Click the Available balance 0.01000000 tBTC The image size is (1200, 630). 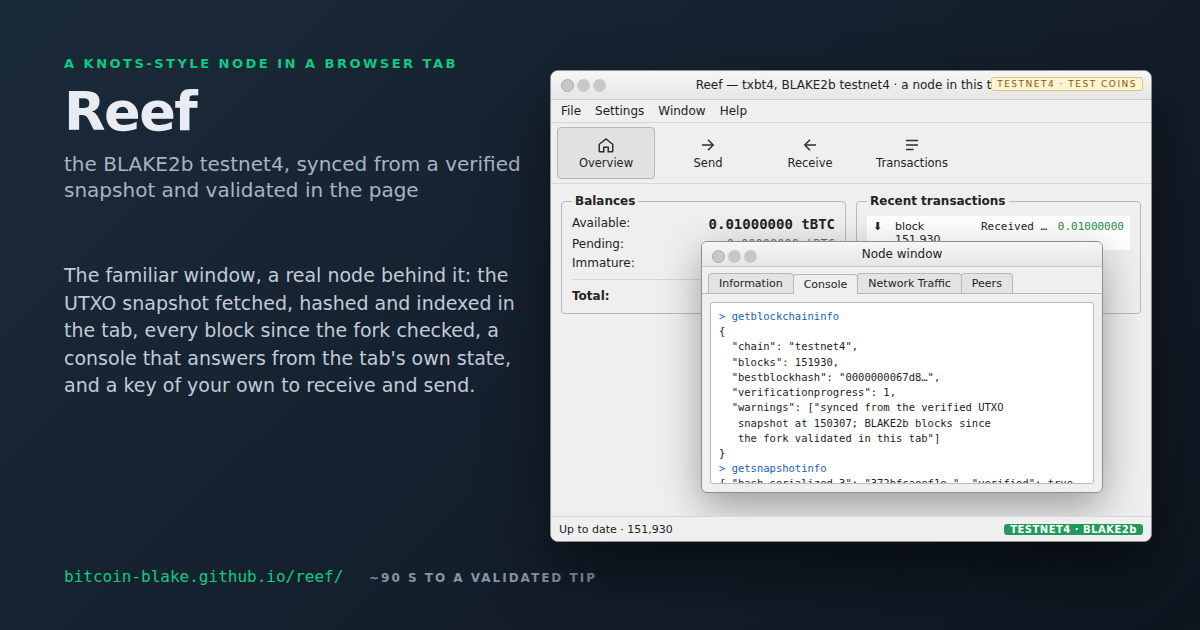click(771, 224)
